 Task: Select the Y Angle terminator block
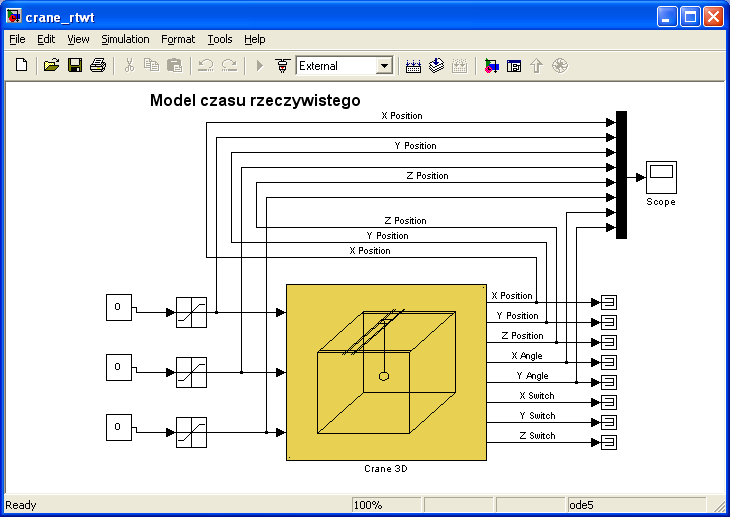coord(609,382)
